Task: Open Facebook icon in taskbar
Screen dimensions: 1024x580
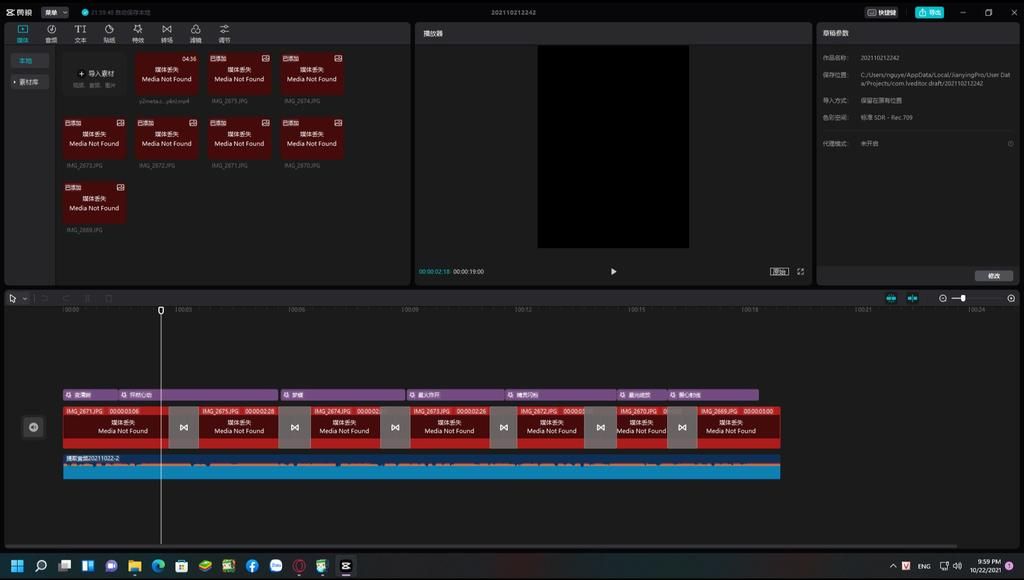Action: (x=252, y=566)
